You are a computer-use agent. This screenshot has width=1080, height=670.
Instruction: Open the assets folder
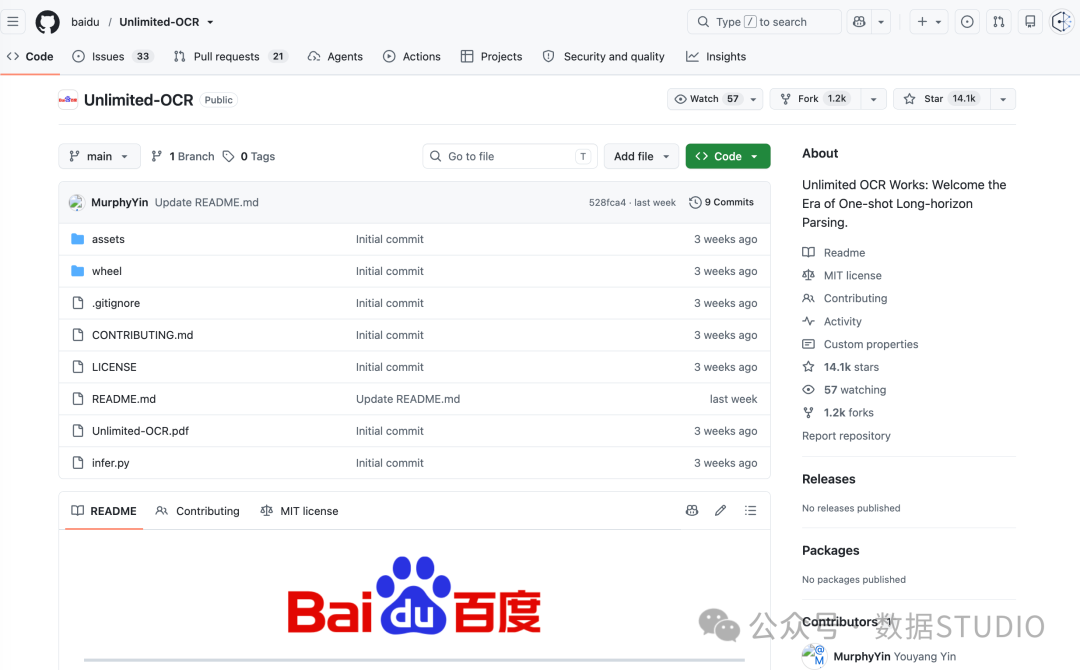click(108, 239)
